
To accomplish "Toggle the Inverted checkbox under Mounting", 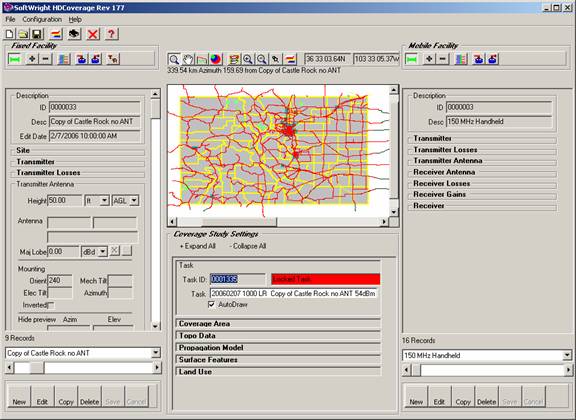I will [51, 305].
